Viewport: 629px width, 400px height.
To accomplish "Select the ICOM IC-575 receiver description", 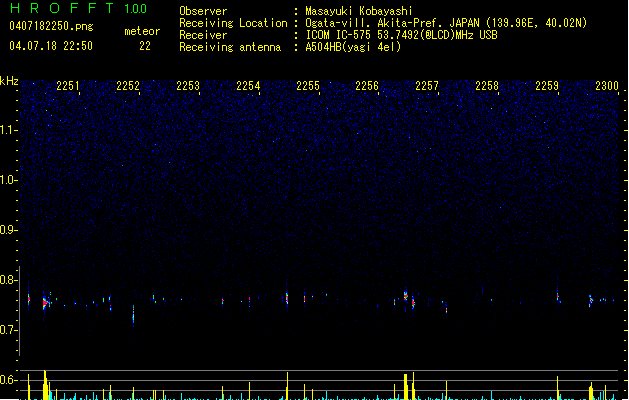I will coord(401,35).
